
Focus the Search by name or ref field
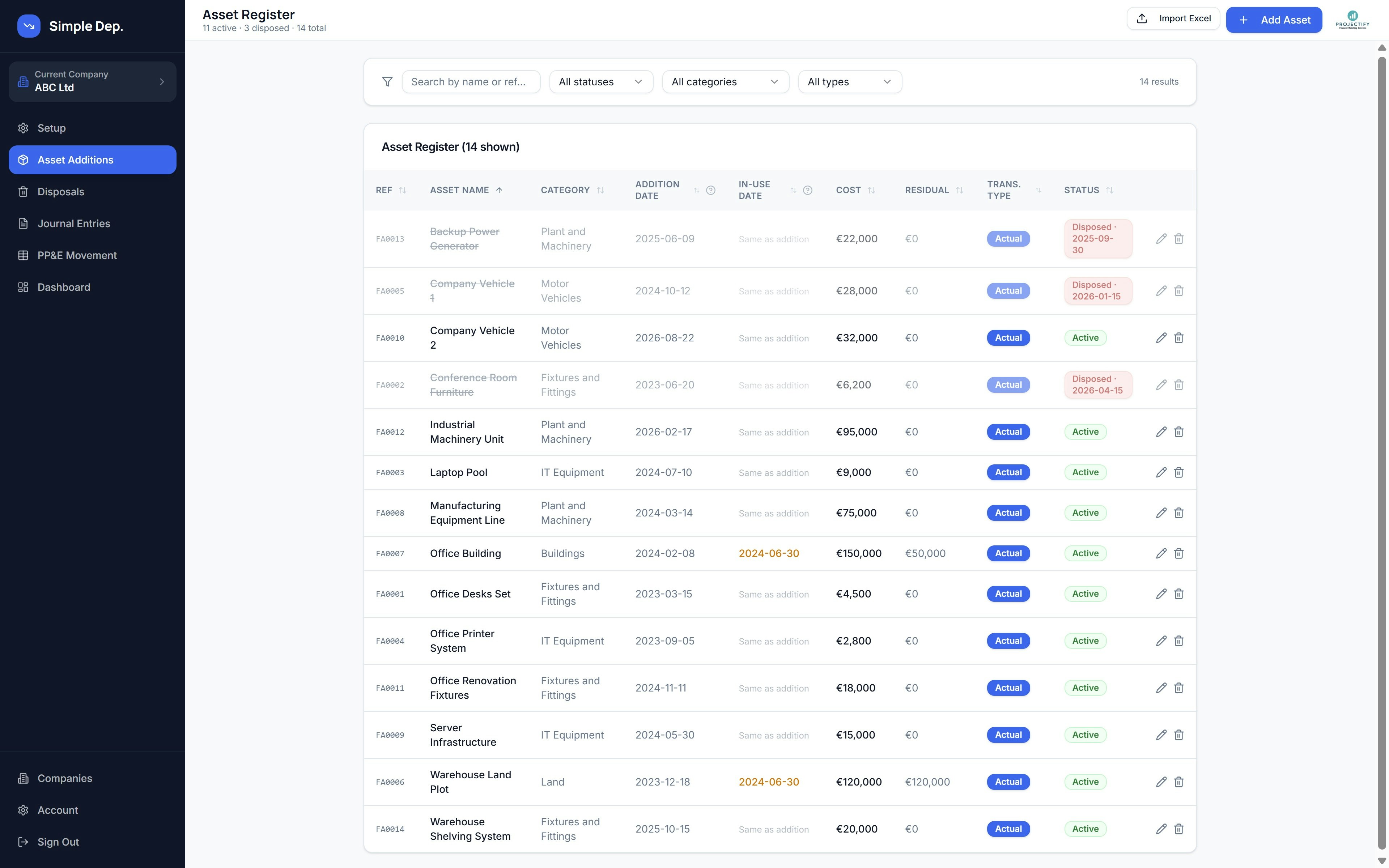click(471, 81)
